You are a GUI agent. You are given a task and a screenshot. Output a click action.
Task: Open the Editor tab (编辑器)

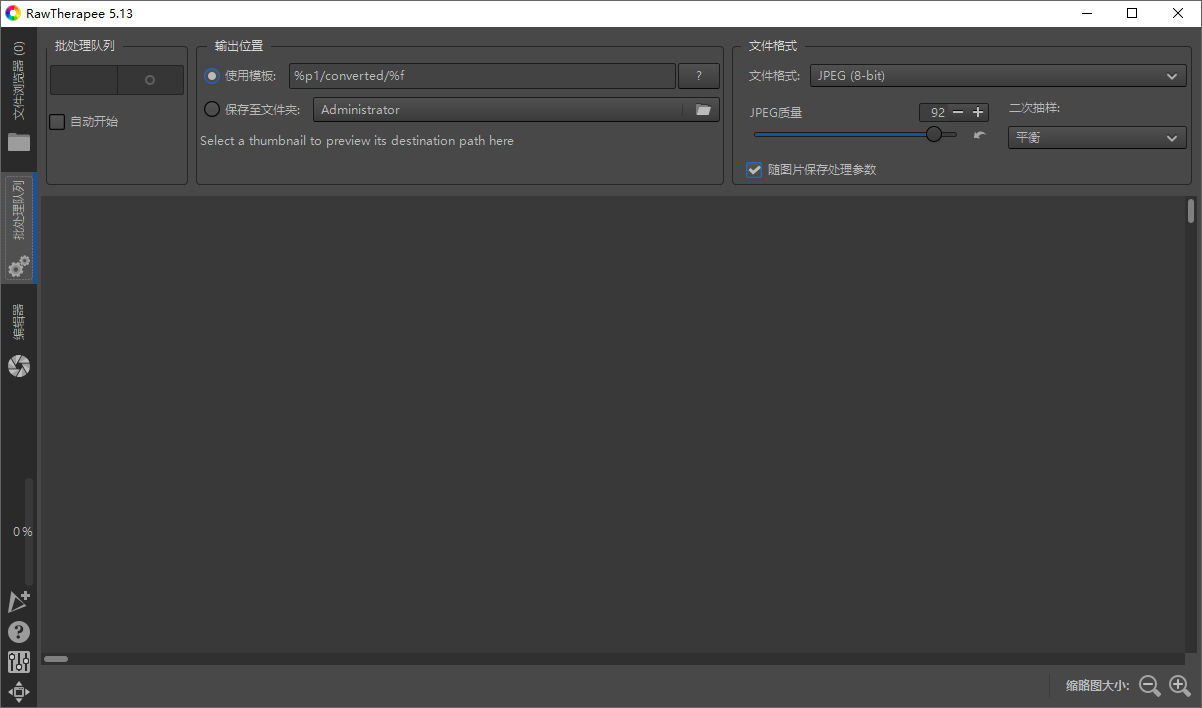[x=19, y=341]
